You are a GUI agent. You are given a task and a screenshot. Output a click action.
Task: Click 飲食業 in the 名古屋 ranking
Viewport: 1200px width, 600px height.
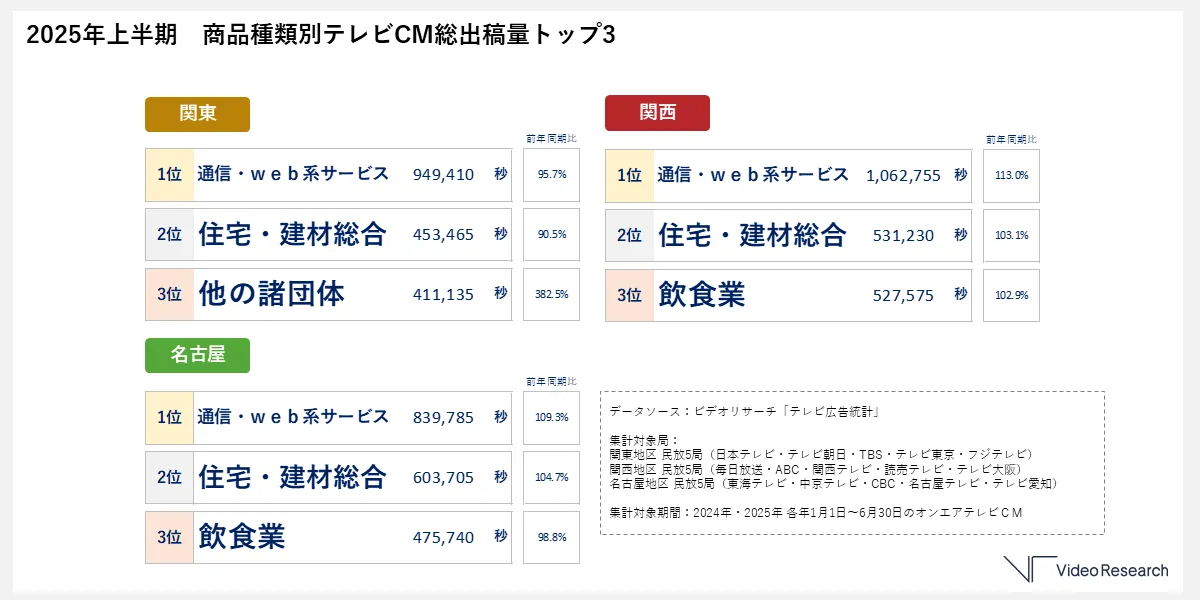242,537
